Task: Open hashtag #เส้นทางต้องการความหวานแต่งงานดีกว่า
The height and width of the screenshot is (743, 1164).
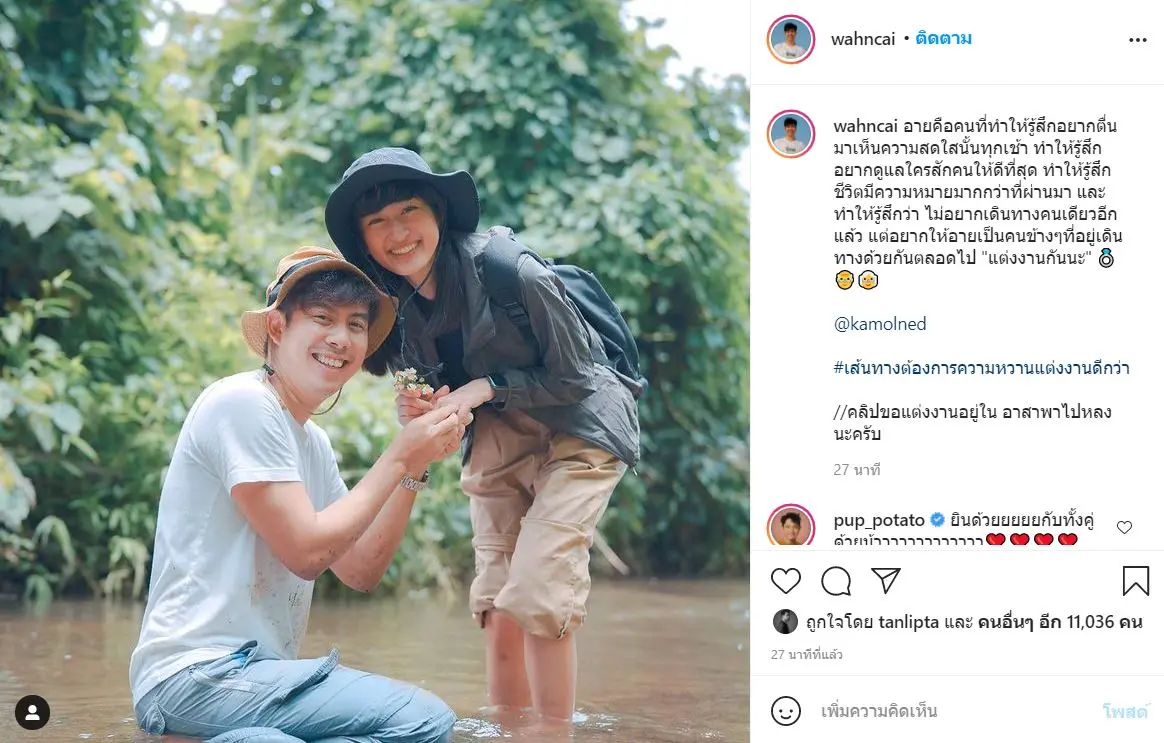Action: click(981, 368)
